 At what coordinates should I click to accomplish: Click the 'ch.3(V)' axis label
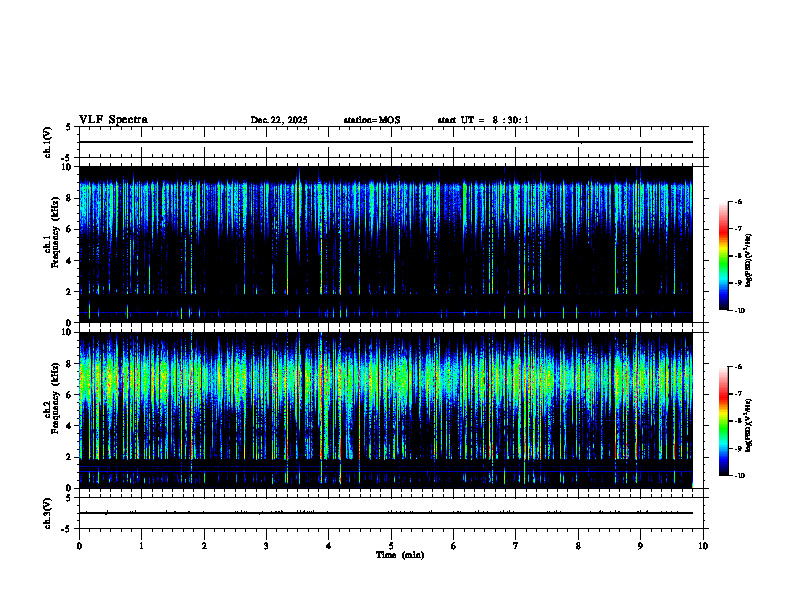47,513
